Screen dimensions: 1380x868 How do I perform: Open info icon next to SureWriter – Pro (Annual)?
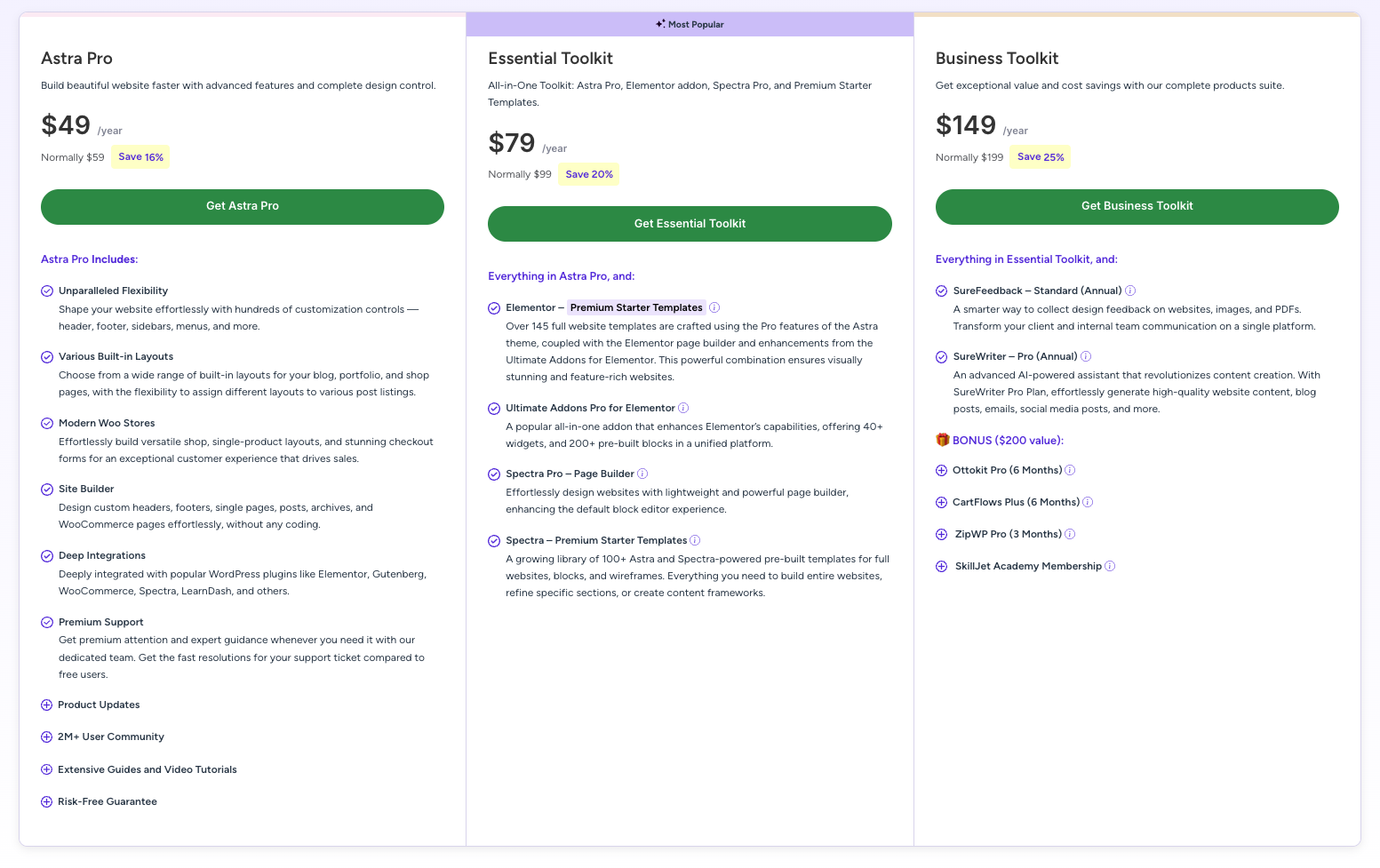(x=1086, y=356)
